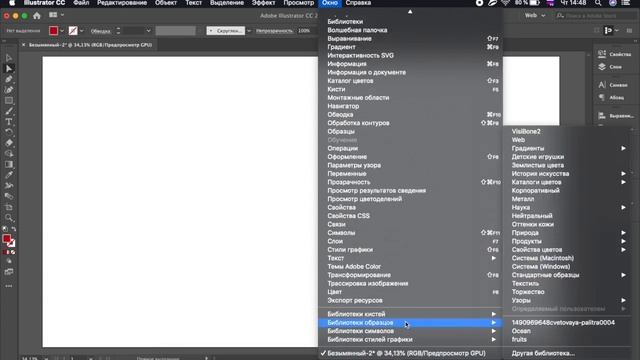The height and width of the screenshot is (360, 640).
Task: Click the Скругление brush definition button
Action: coord(225,31)
